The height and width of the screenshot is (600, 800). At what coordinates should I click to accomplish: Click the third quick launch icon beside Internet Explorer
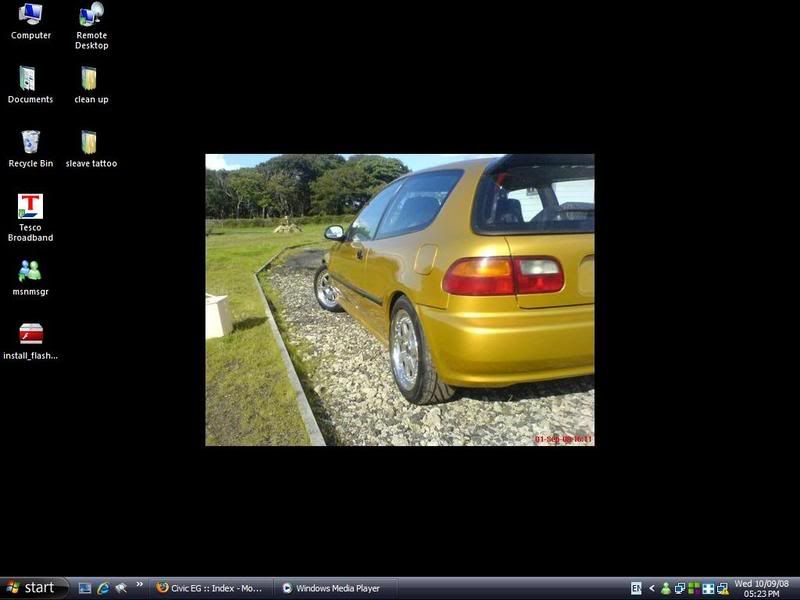[121, 588]
